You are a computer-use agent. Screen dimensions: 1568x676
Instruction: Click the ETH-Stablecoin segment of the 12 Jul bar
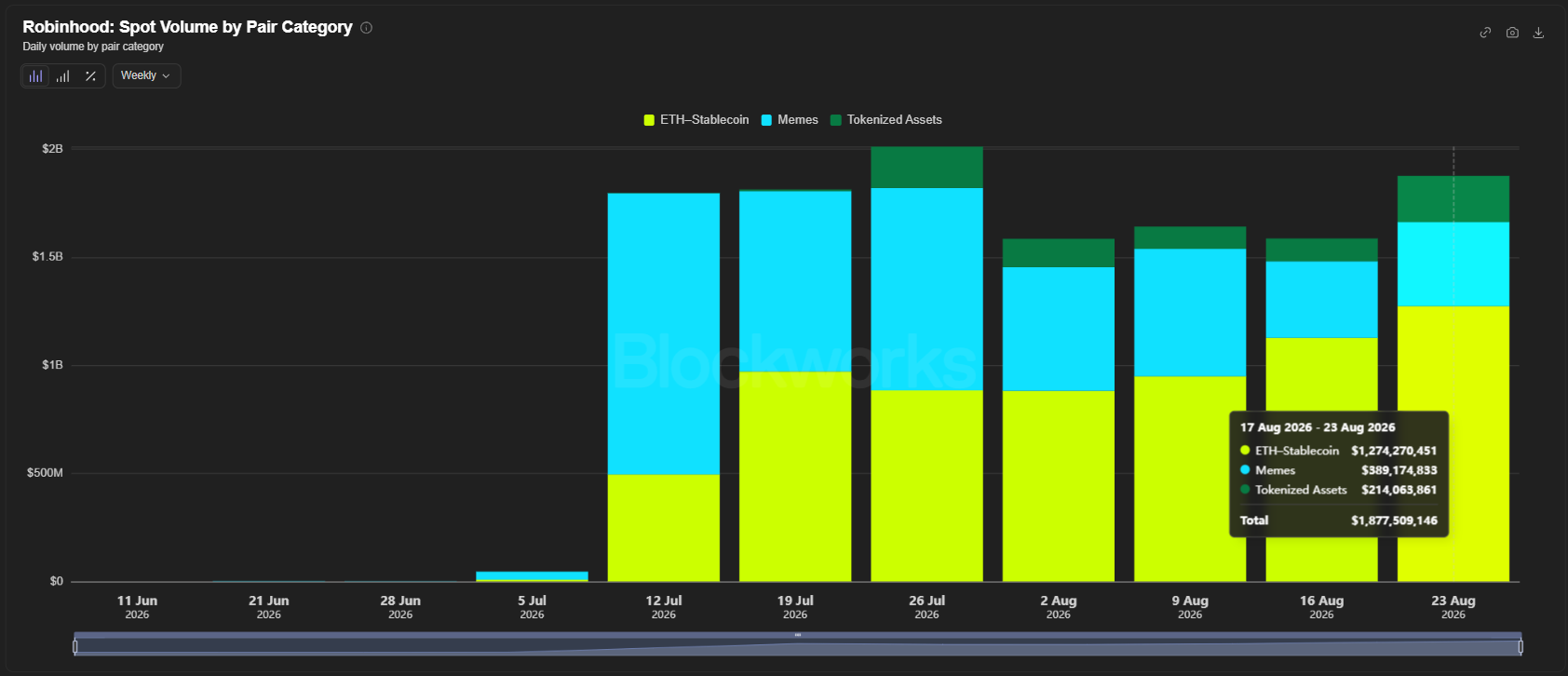664,528
